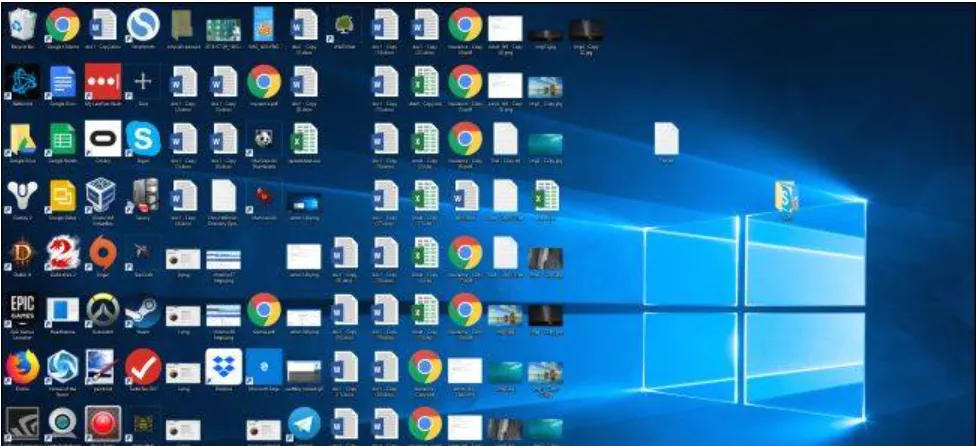The width and height of the screenshot is (976, 446).
Task: Open the Firefox browser shortcut
Action: [22, 367]
